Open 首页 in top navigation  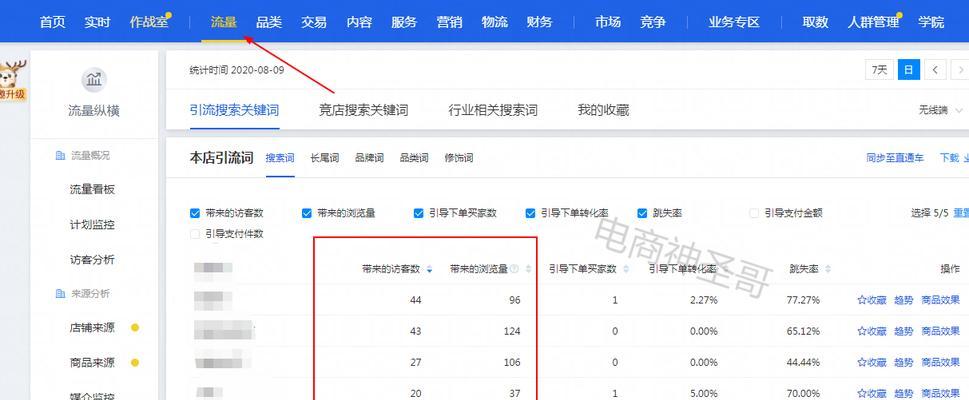(x=53, y=22)
